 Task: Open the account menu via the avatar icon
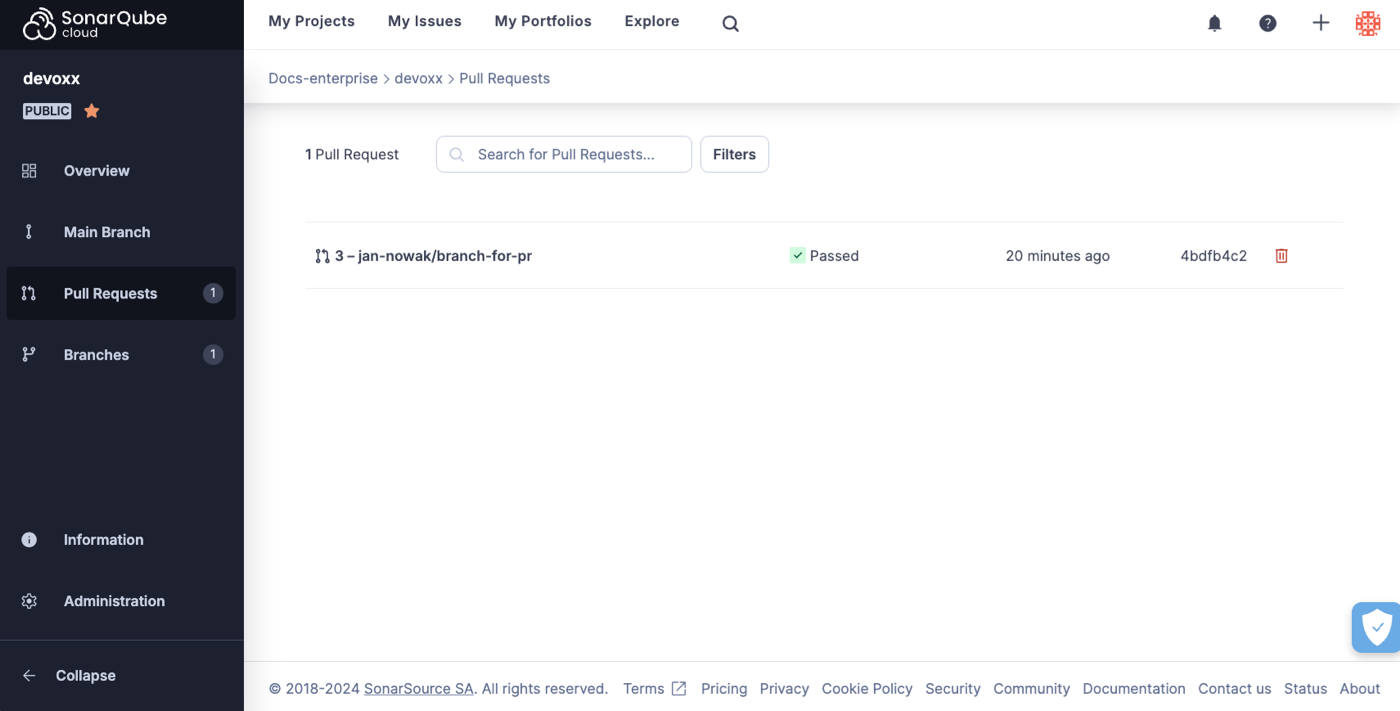click(1367, 23)
